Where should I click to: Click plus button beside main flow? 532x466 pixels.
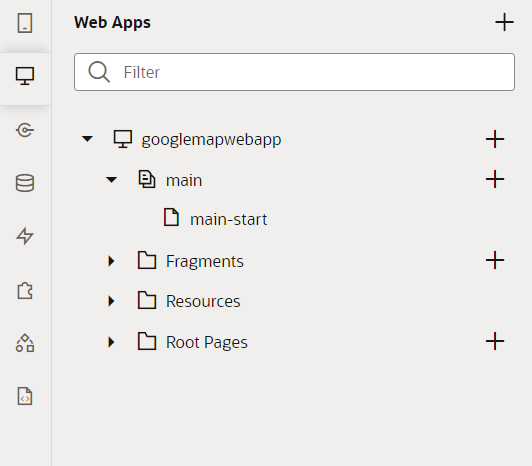click(495, 179)
